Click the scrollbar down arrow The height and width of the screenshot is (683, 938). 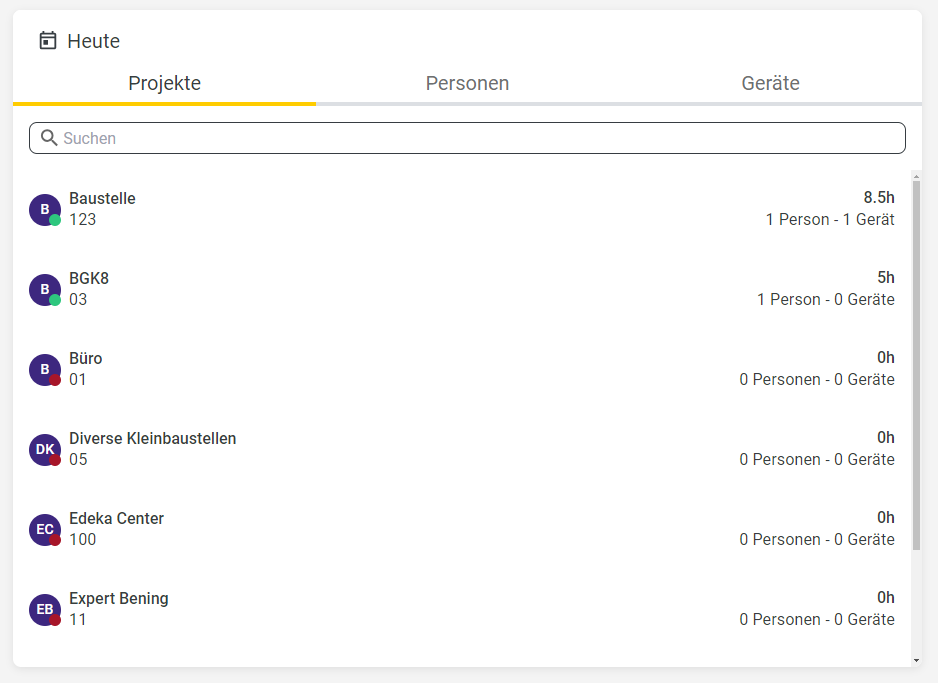pos(916,661)
